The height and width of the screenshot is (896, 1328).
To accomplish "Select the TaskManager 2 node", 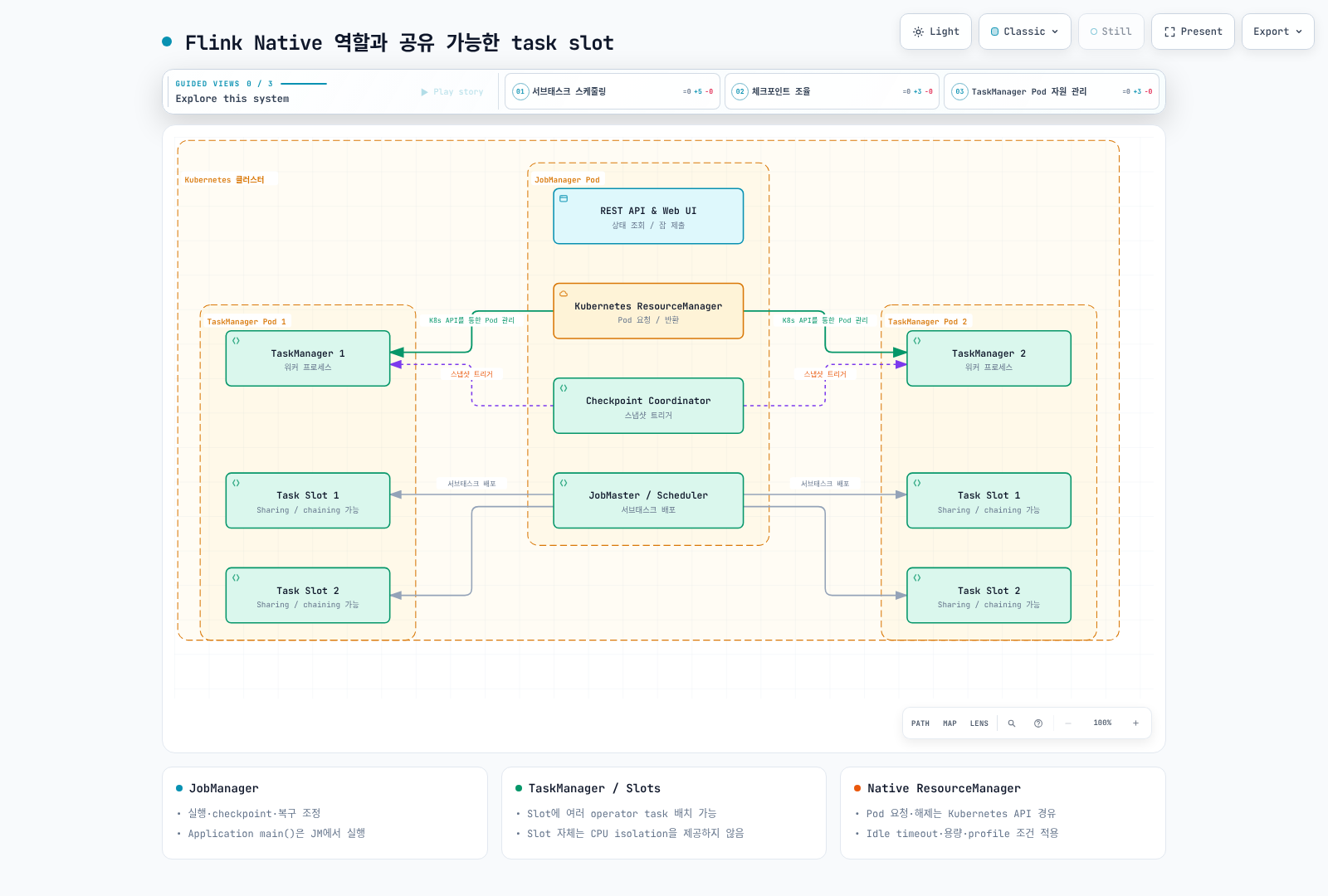I will tap(989, 358).
